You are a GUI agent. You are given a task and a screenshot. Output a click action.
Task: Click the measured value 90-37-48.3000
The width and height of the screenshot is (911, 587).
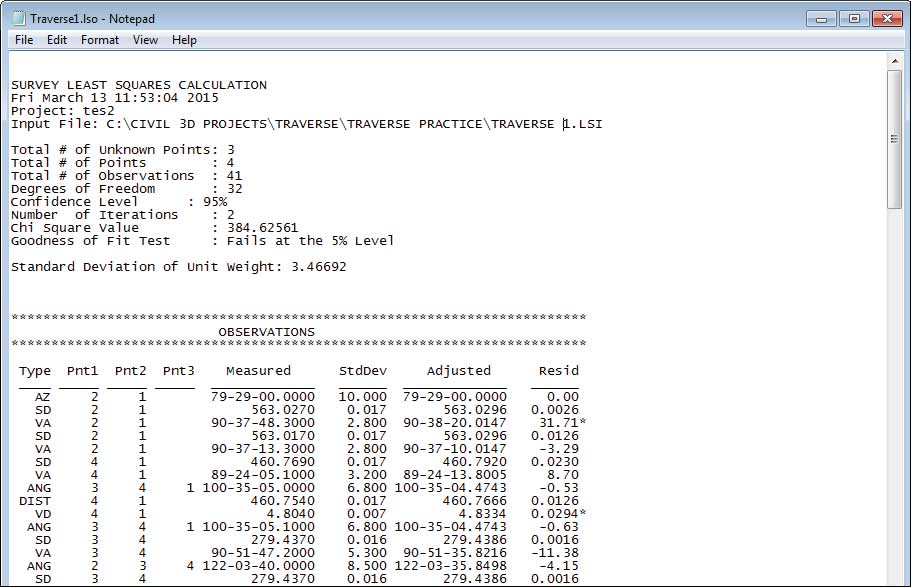[263, 423]
